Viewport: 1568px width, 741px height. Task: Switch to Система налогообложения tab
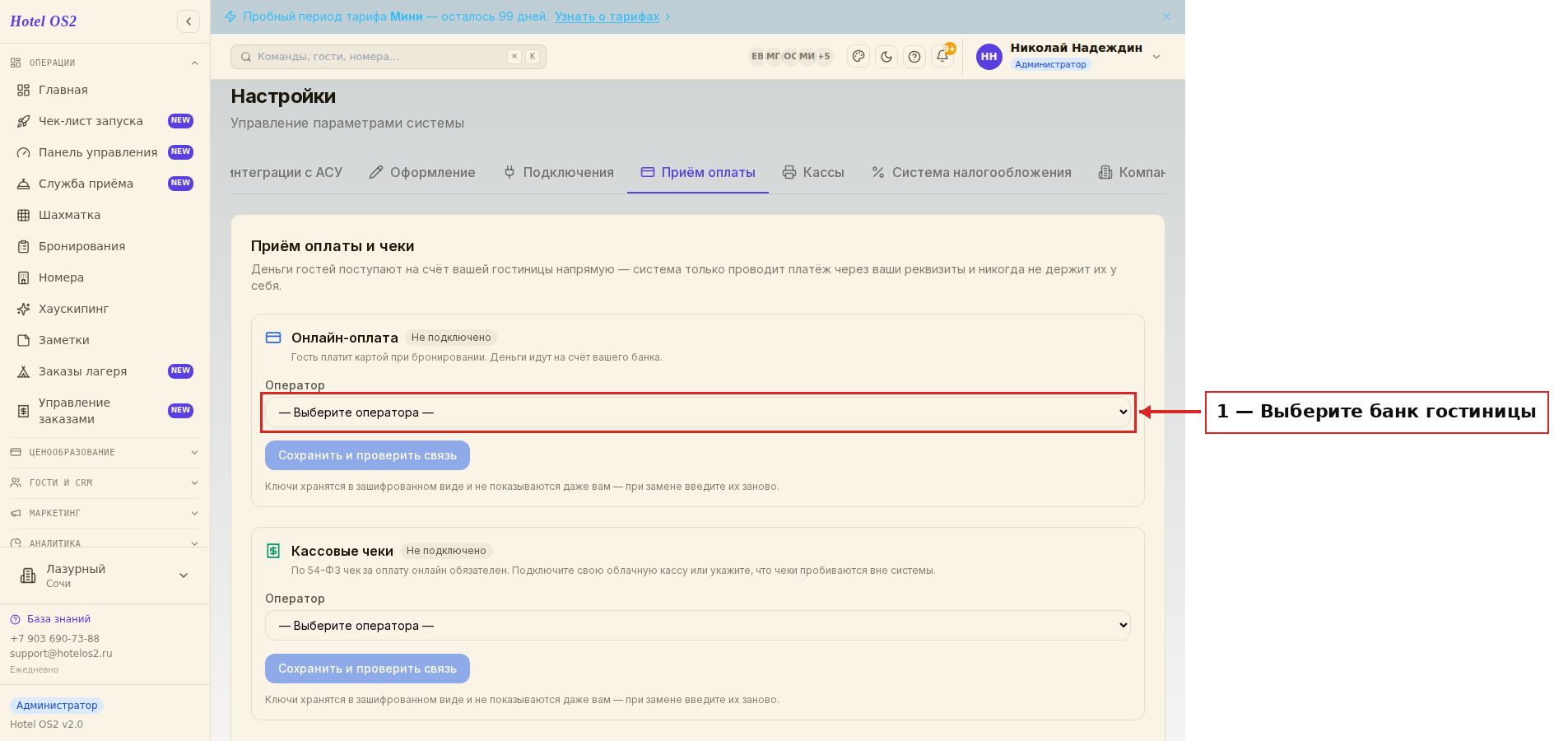(x=972, y=172)
